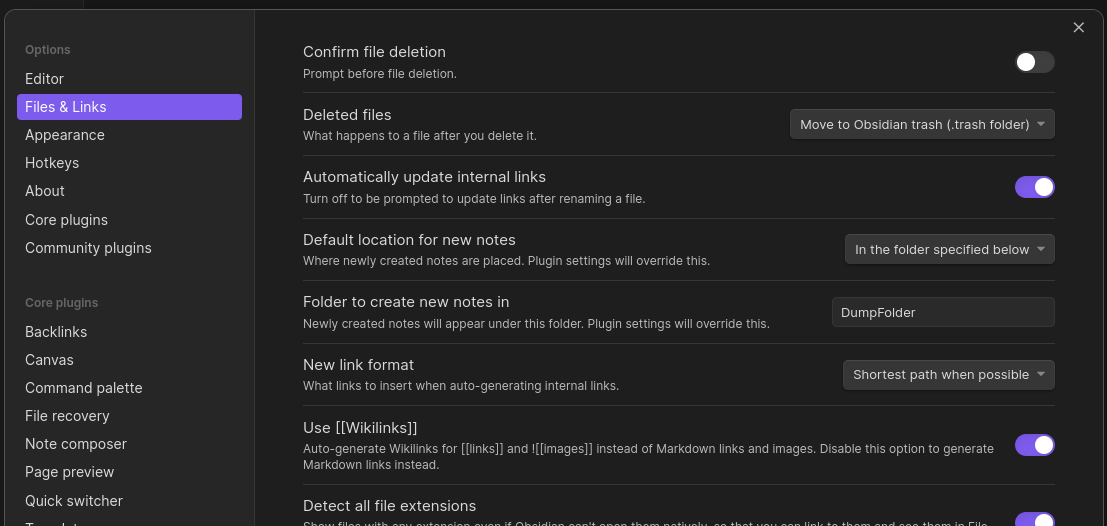Disable Automatically update internal links

click(x=1034, y=187)
